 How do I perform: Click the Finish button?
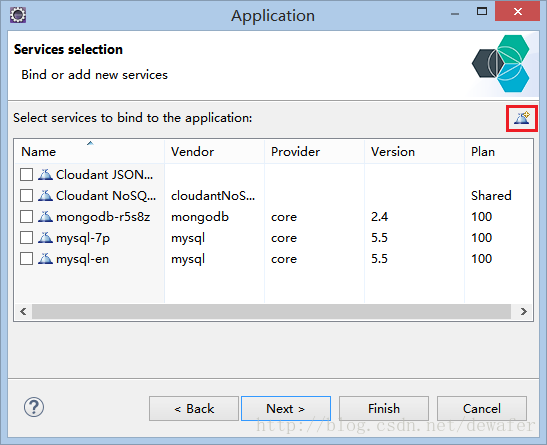pos(384,408)
